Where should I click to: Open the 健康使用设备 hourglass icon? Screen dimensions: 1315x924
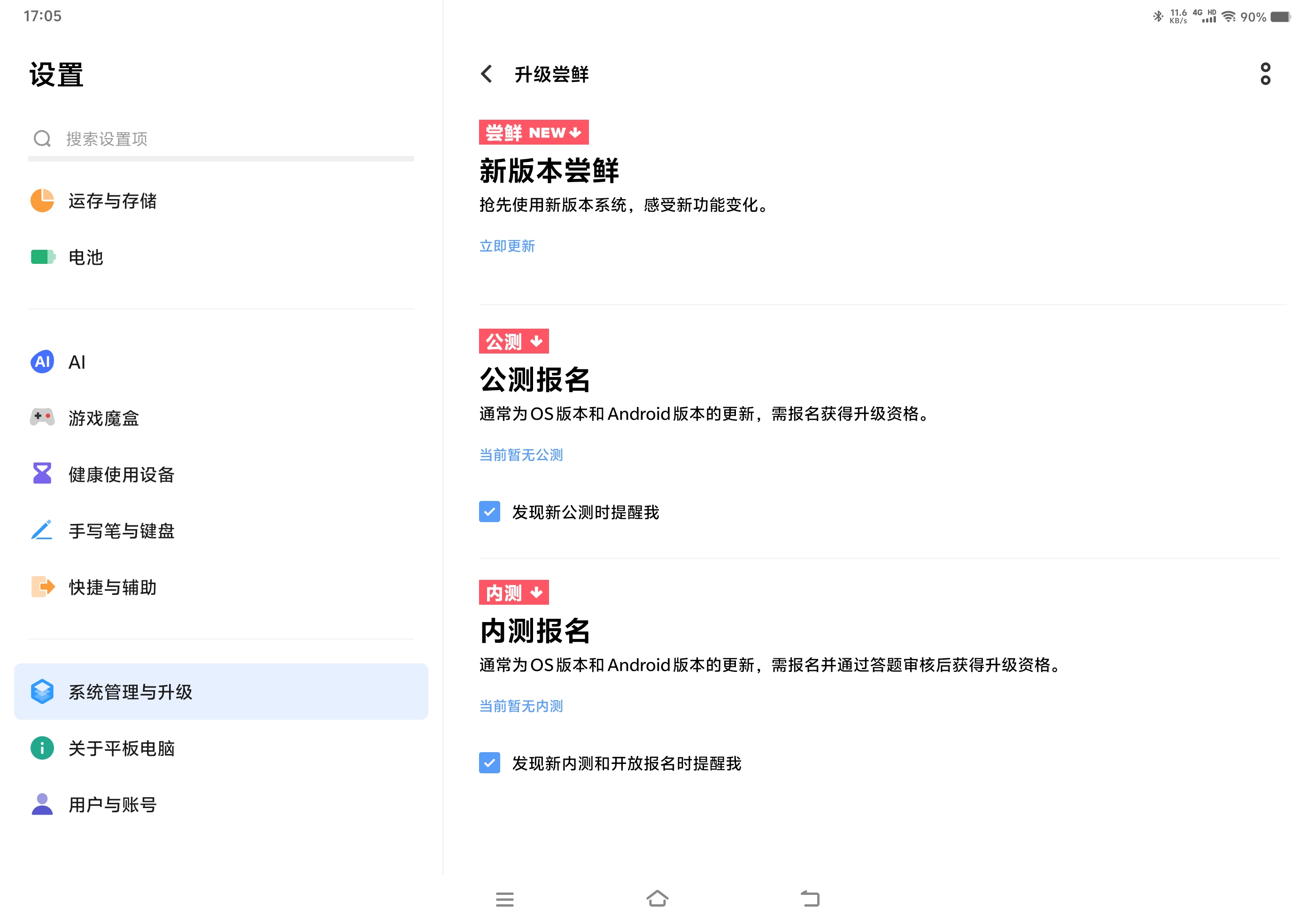point(42,473)
